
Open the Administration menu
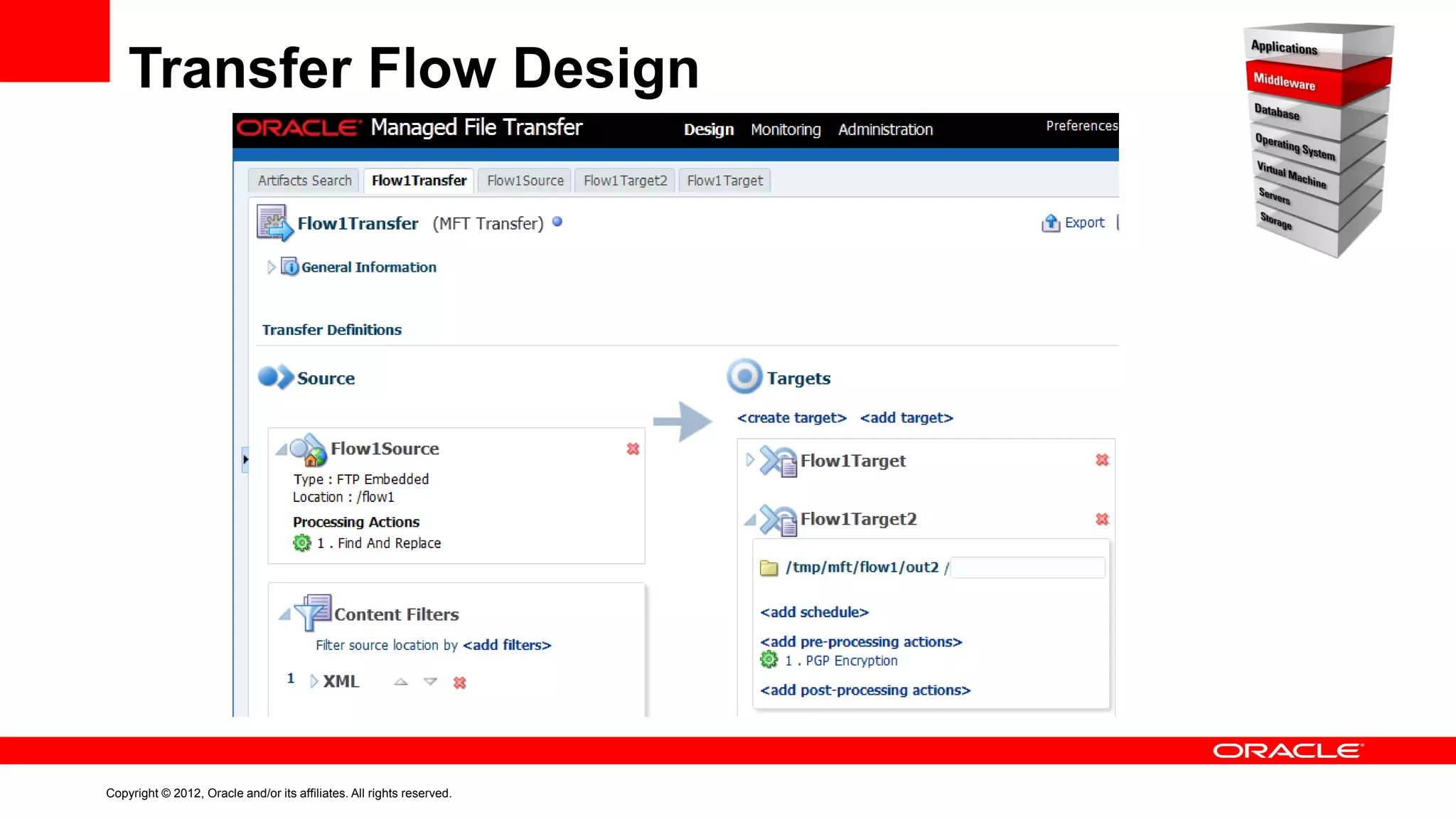[885, 129]
